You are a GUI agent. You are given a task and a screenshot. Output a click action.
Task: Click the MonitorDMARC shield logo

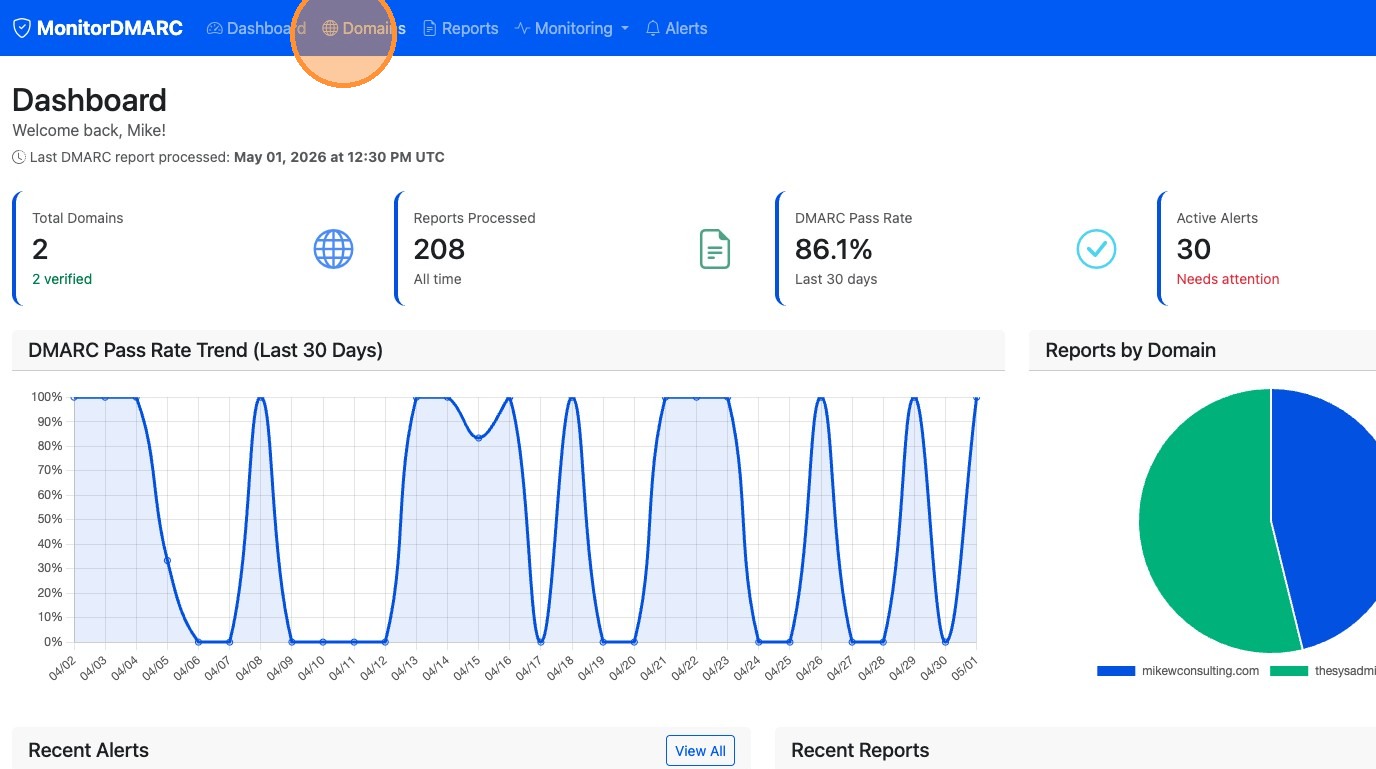coord(21,28)
